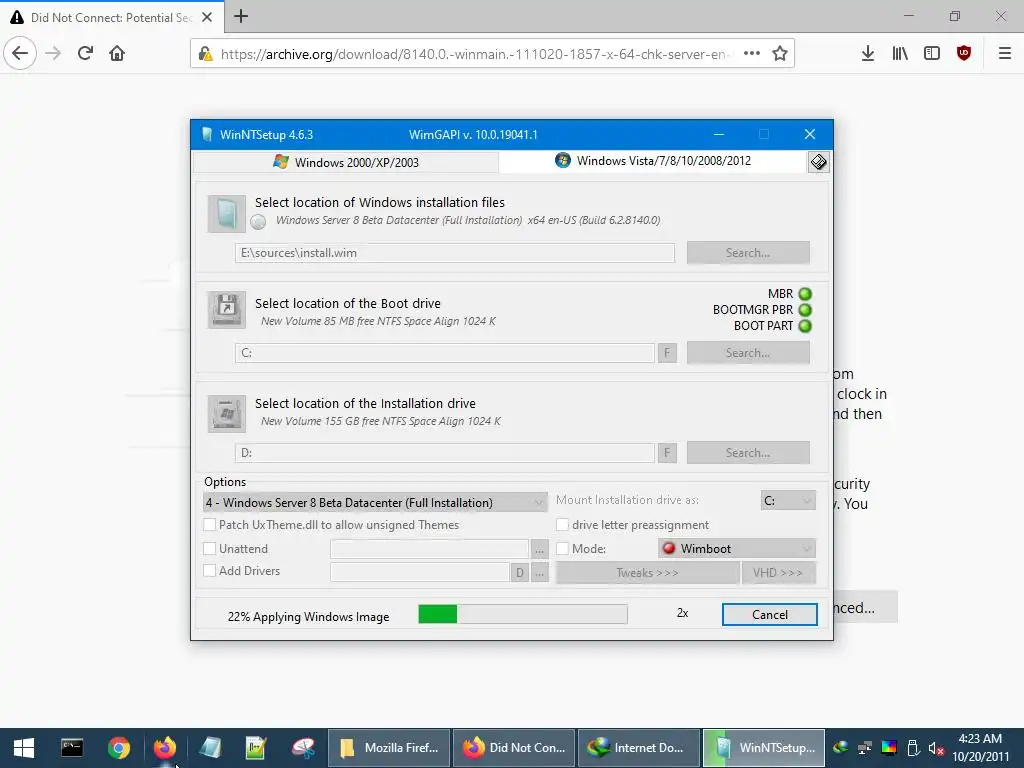
Task: Click the Applying Windows Image progress bar
Action: (x=522, y=614)
